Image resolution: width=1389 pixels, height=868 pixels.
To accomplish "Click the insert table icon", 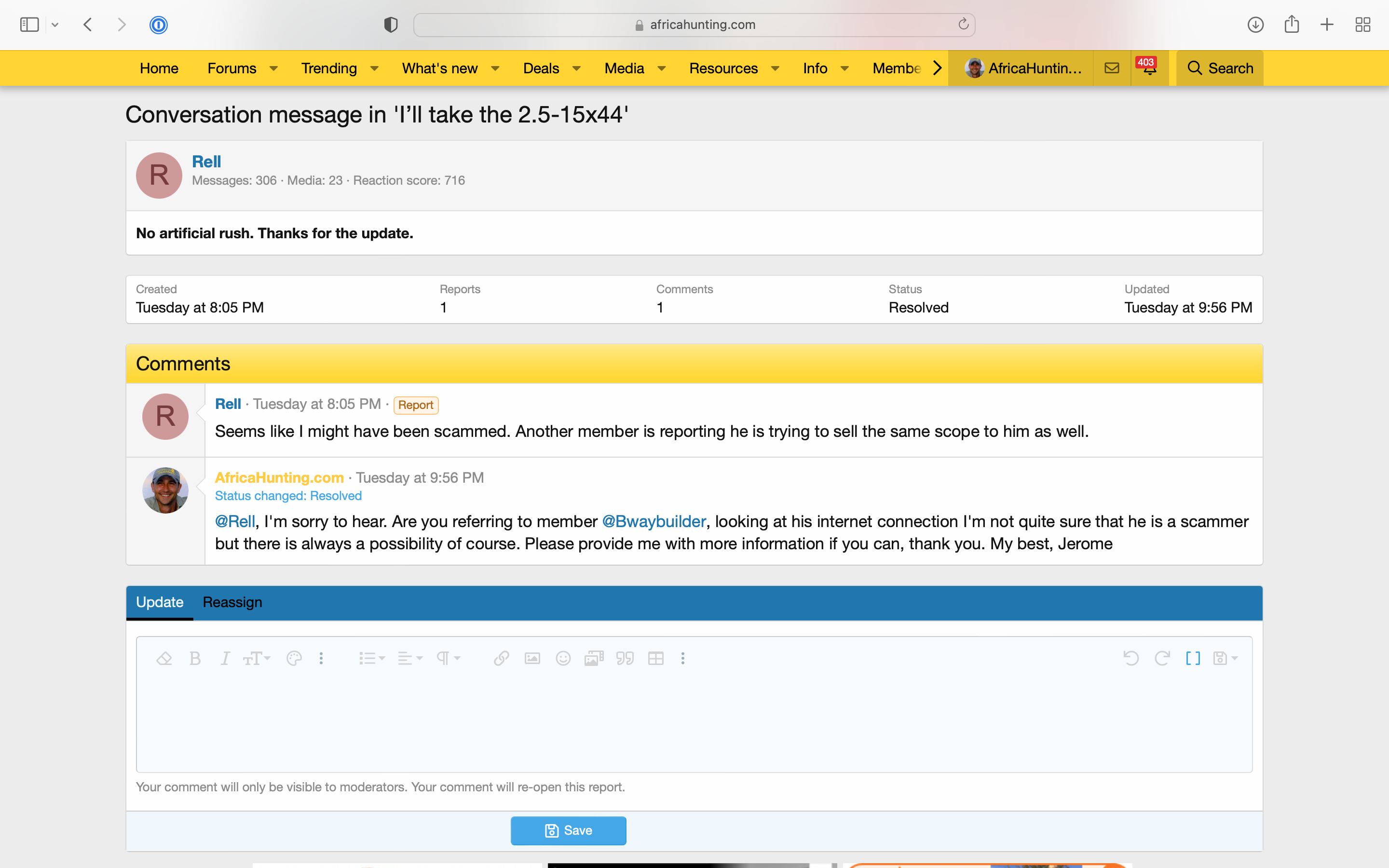I will point(655,658).
